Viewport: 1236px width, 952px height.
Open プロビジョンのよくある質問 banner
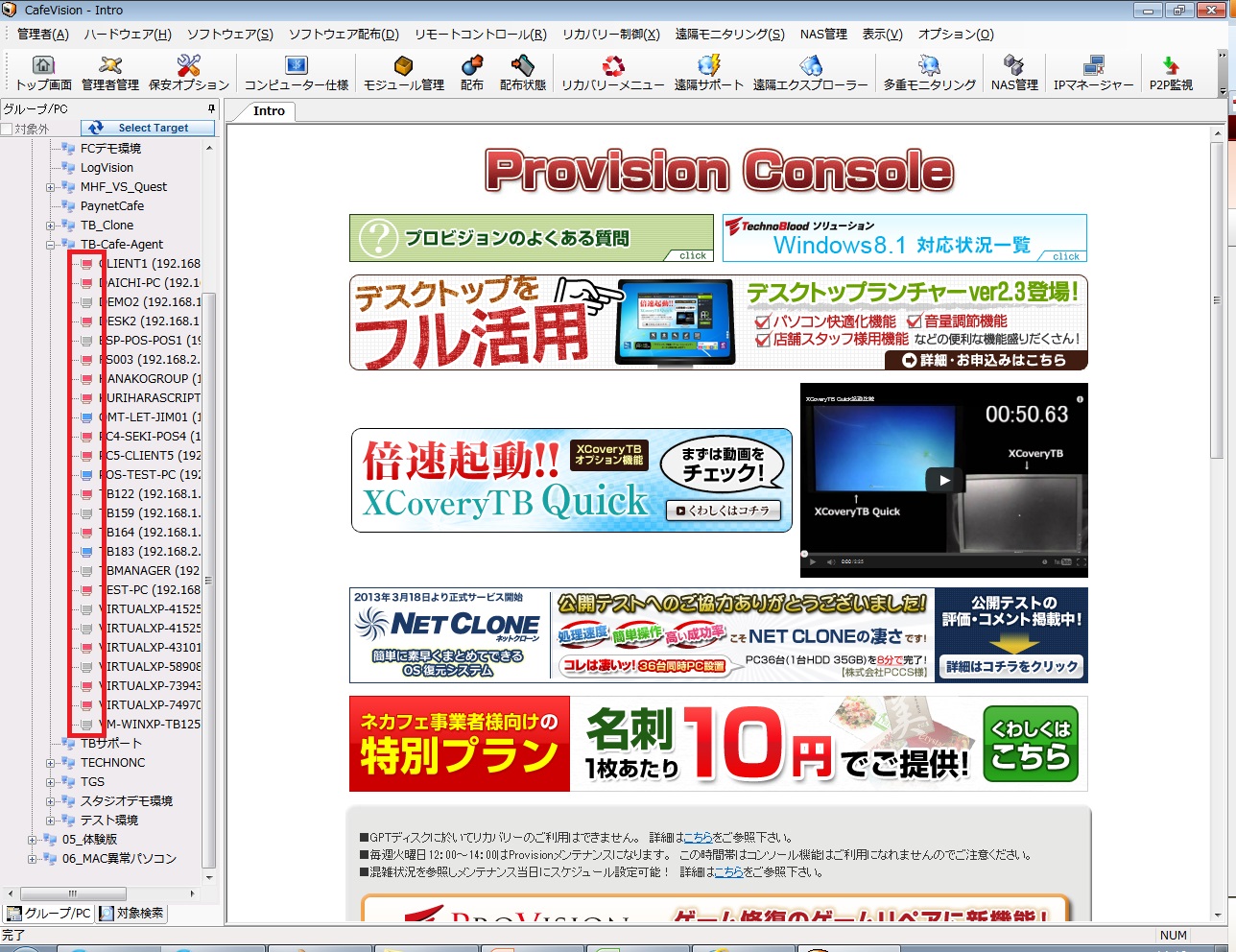532,238
